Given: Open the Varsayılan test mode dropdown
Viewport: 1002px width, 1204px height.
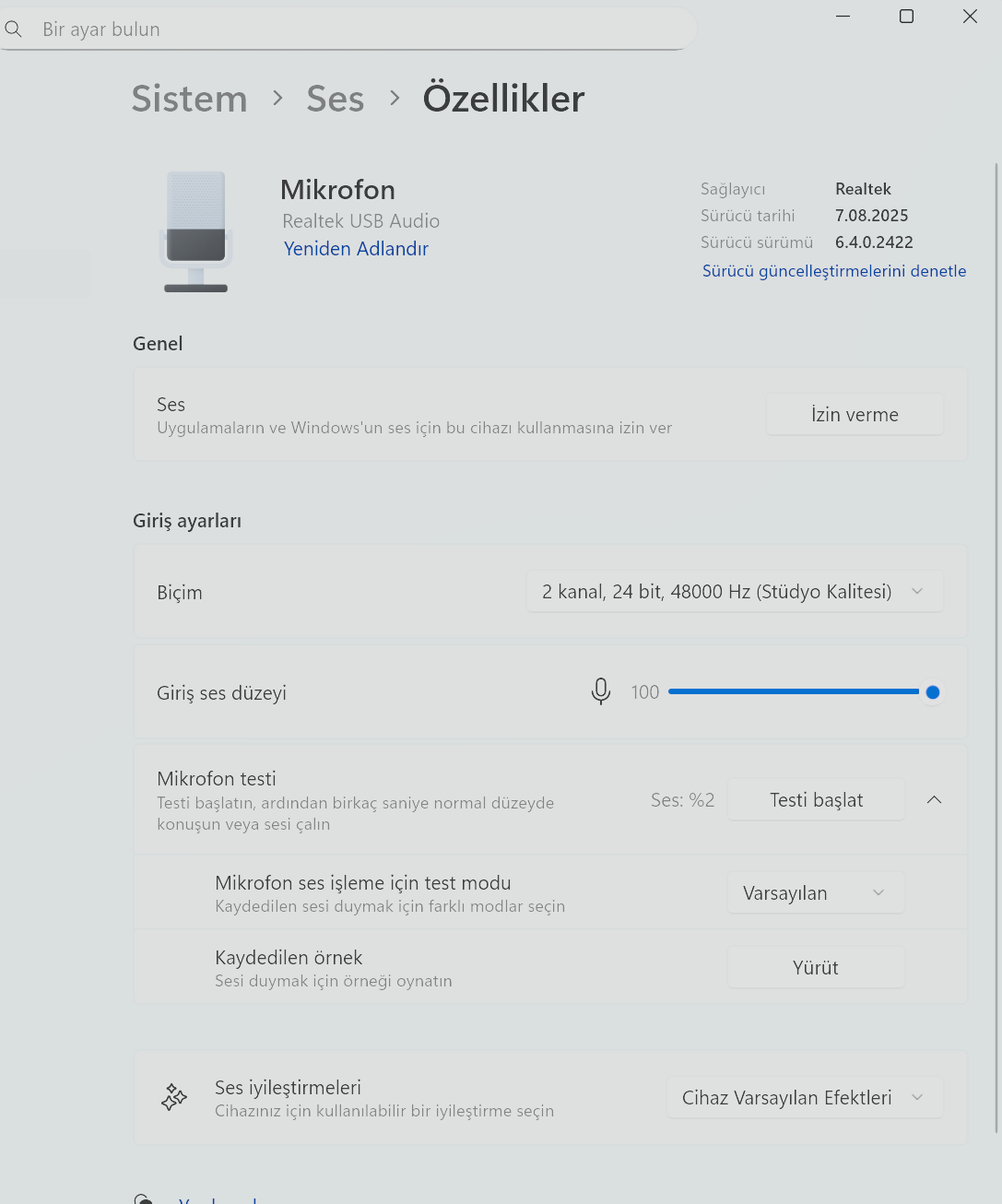Looking at the screenshot, I should click(815, 893).
